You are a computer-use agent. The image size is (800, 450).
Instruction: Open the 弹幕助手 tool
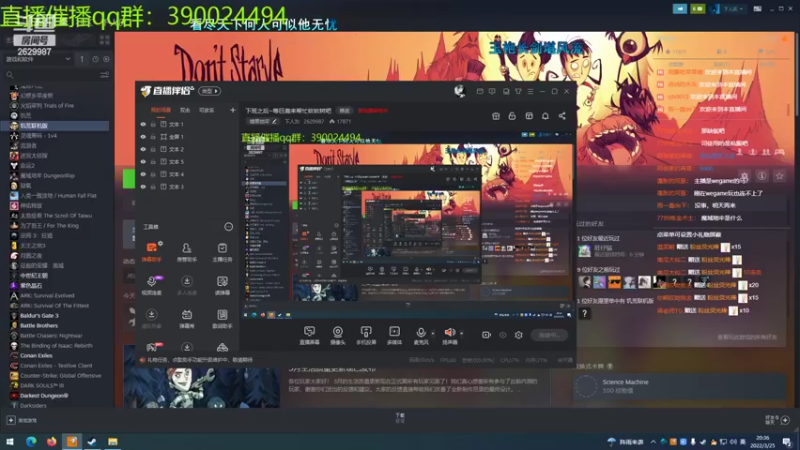coord(152,252)
